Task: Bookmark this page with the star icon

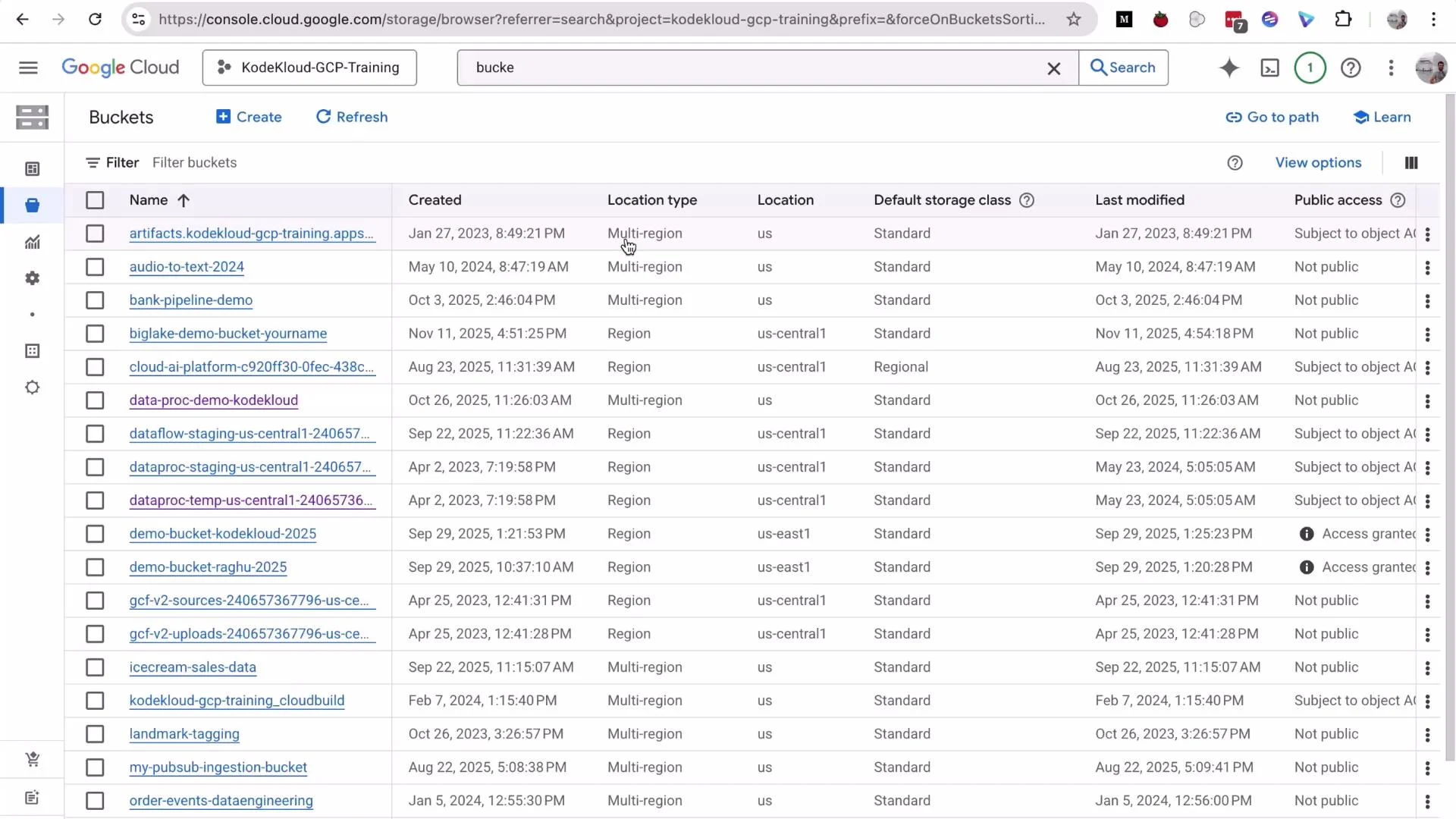Action: (x=1073, y=20)
